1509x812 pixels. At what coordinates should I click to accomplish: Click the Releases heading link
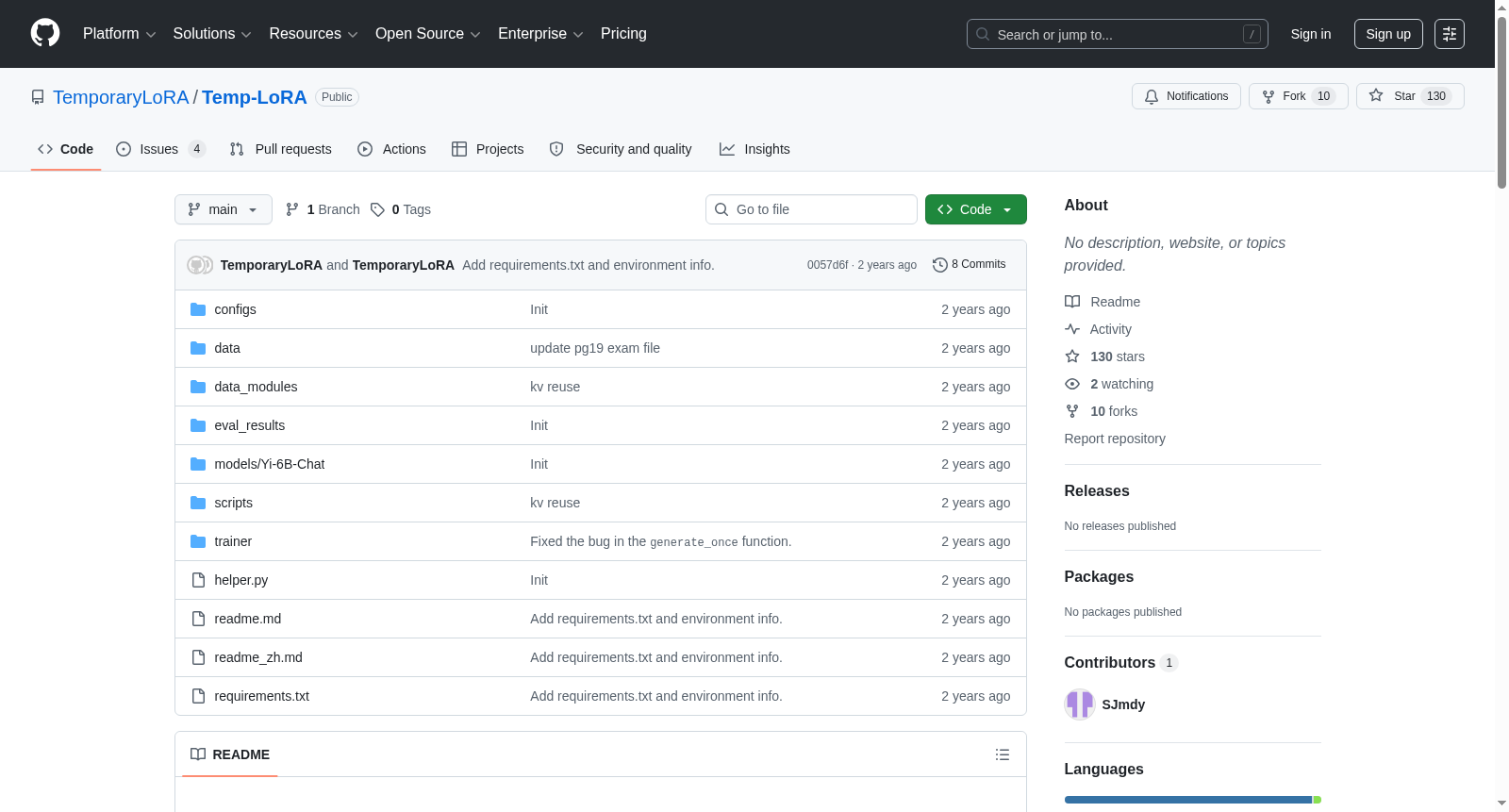(1097, 490)
